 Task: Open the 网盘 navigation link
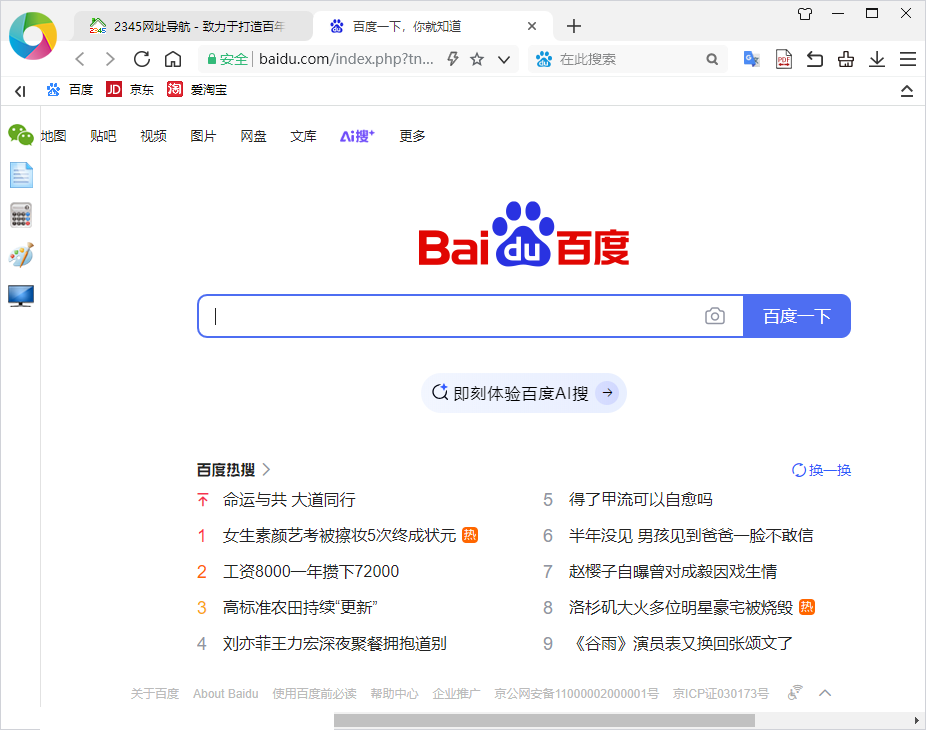(x=253, y=136)
